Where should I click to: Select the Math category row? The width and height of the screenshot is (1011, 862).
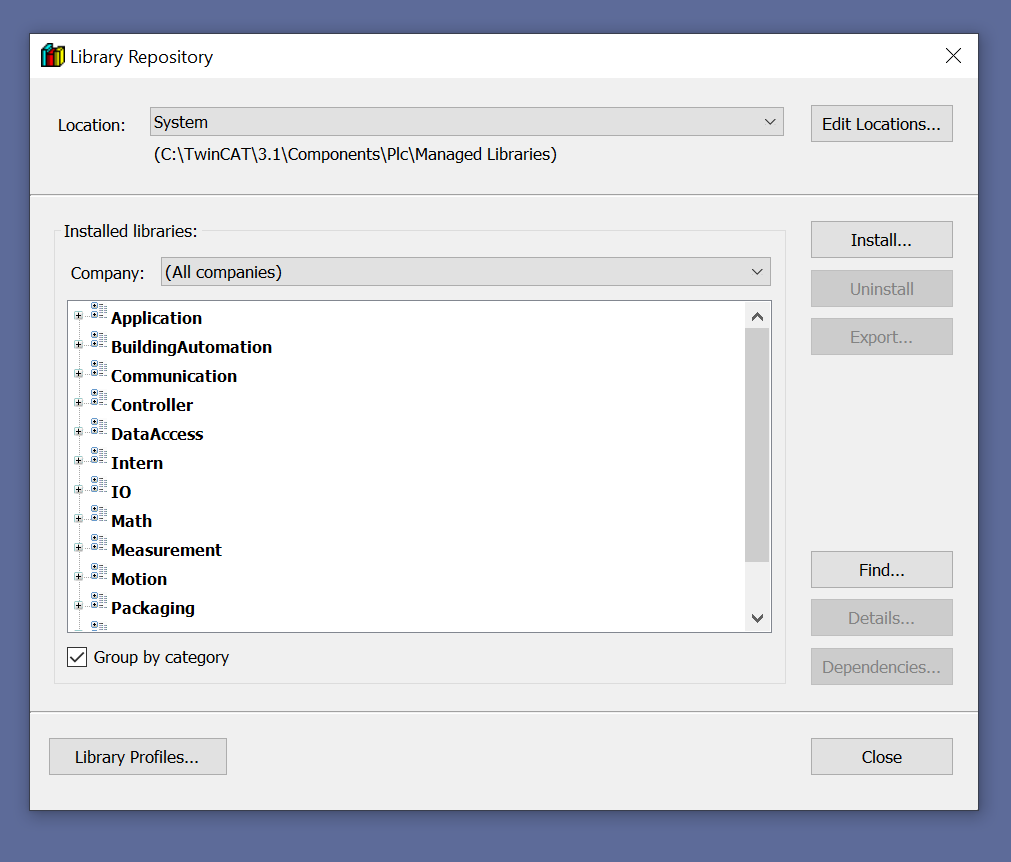click(132, 521)
